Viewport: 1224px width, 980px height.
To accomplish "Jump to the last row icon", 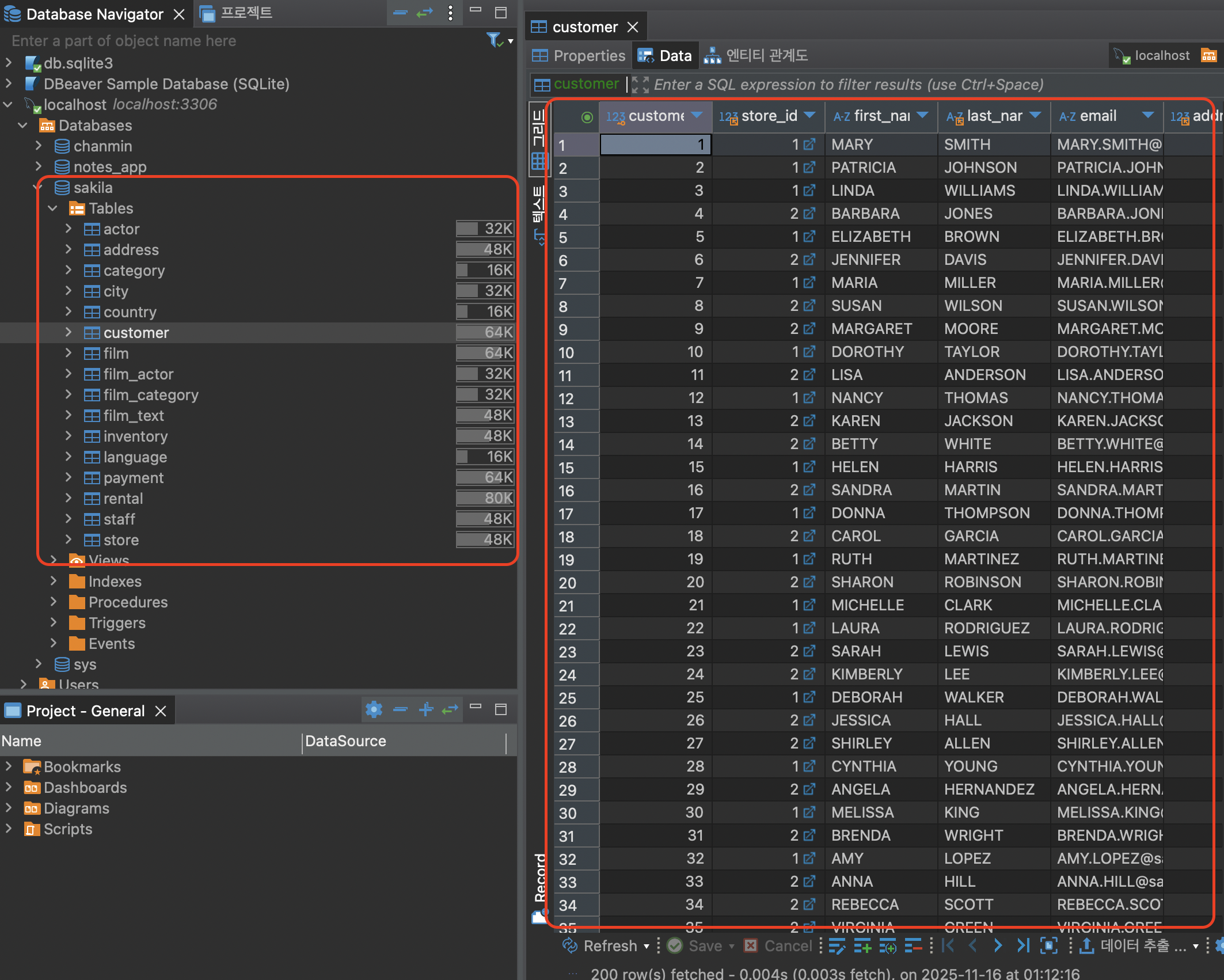I will pyautogui.click(x=1023, y=946).
